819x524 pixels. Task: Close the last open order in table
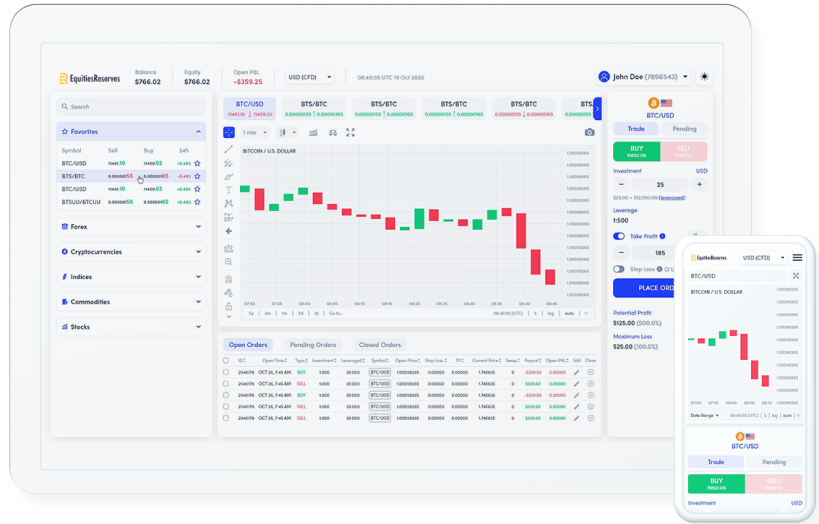click(x=591, y=418)
